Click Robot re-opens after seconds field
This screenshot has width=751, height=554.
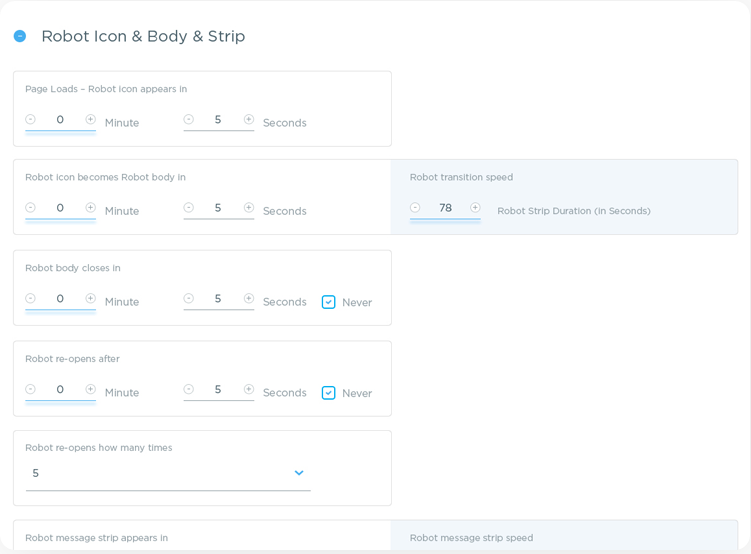[218, 390]
